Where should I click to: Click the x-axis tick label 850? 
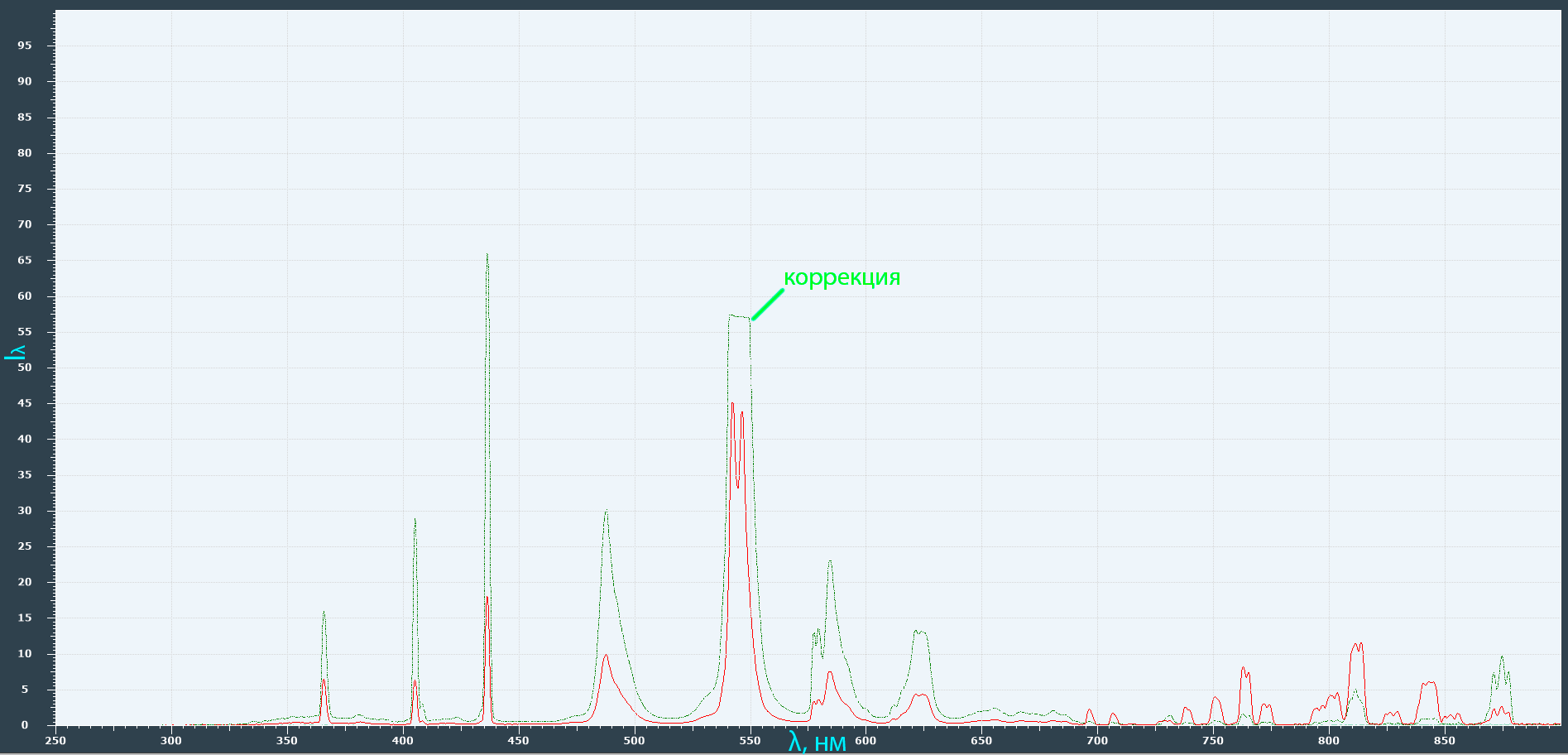pos(1444,741)
